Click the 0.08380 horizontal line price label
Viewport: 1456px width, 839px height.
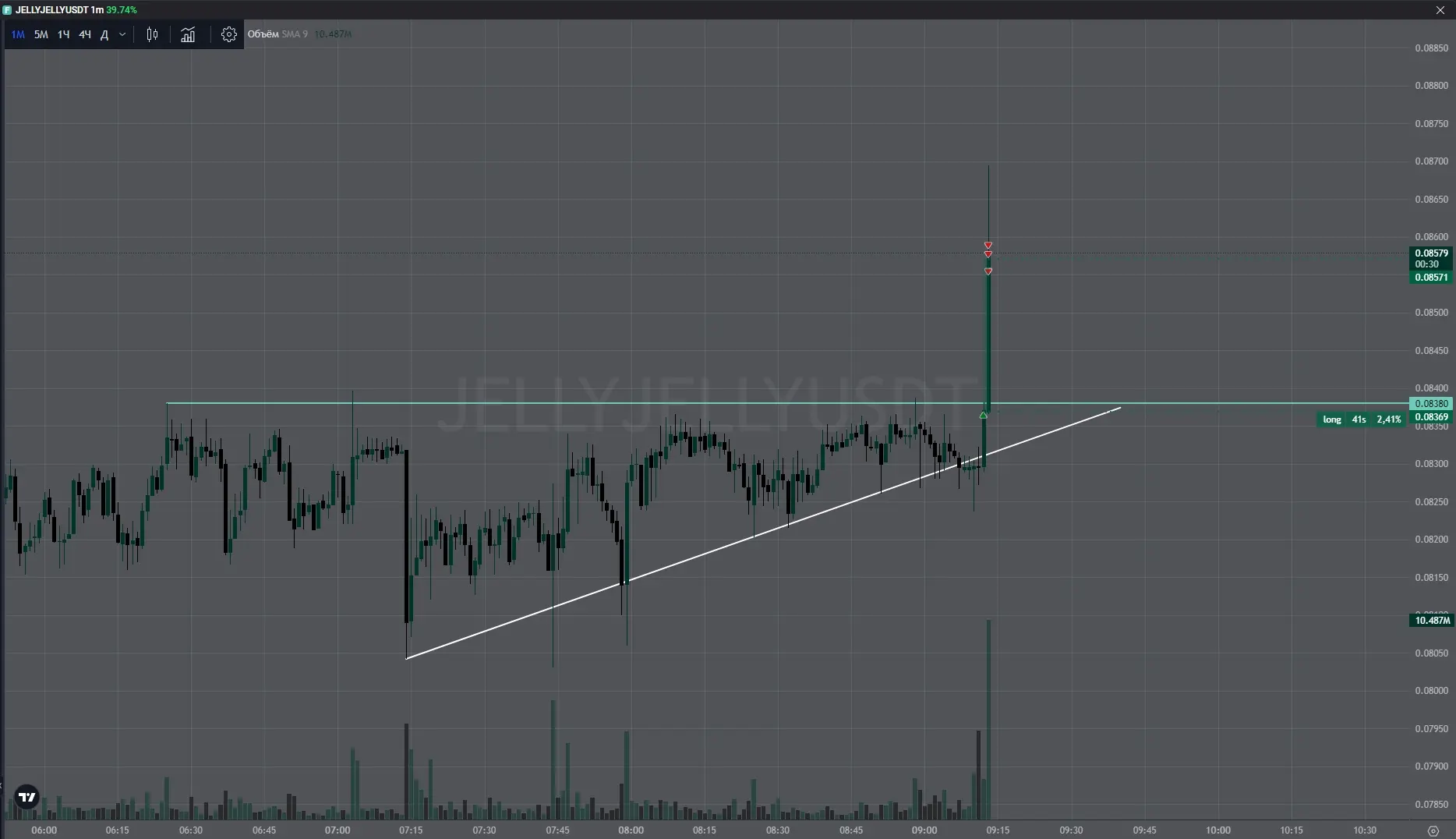pyautogui.click(x=1431, y=404)
